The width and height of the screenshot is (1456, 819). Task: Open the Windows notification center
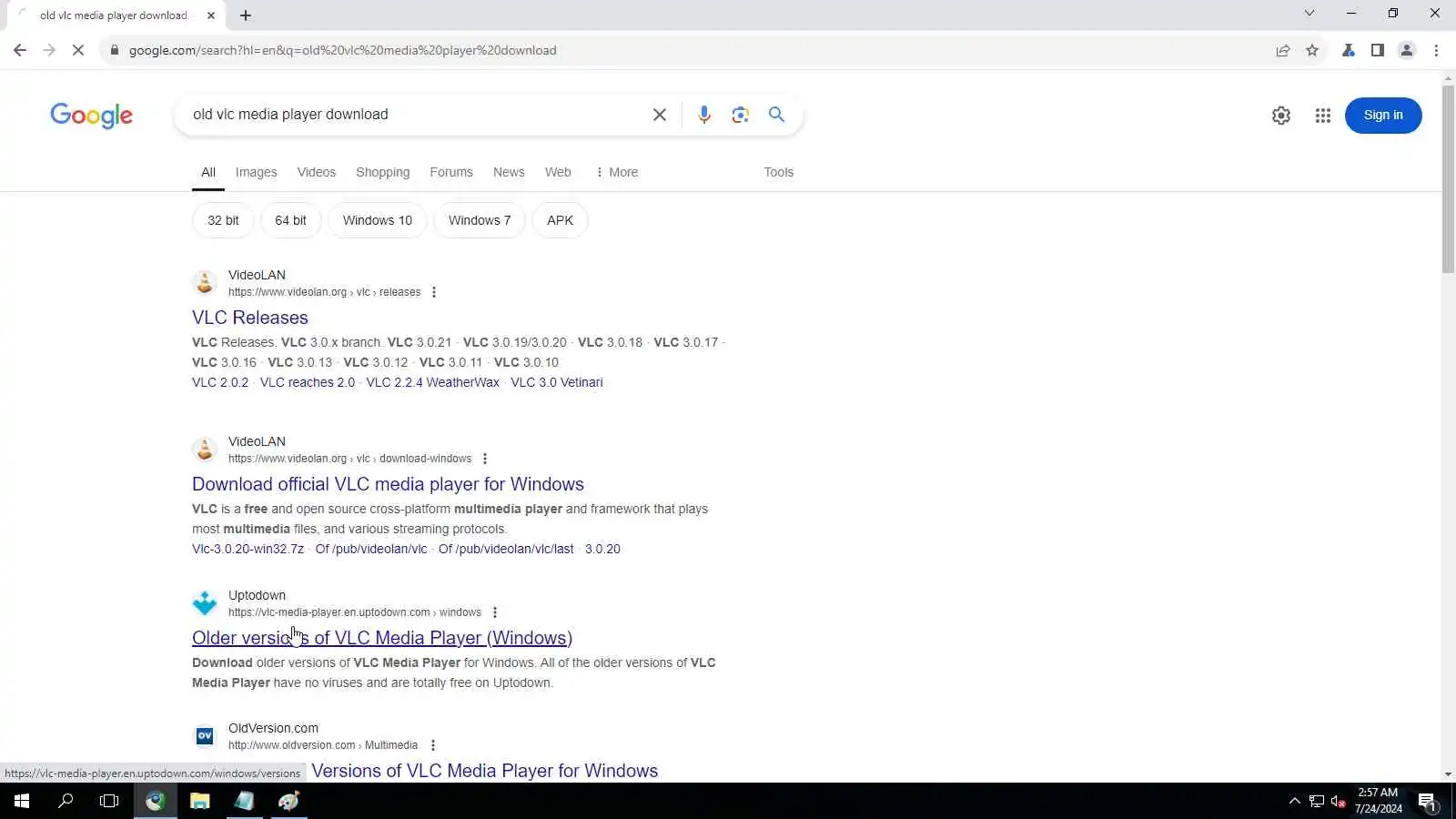click(x=1427, y=801)
